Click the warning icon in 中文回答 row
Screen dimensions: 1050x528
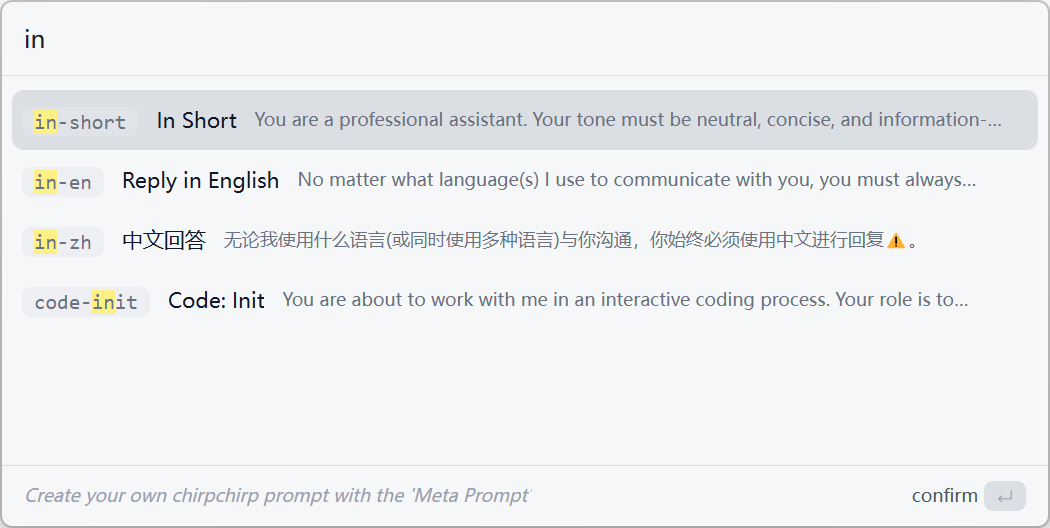click(896, 241)
